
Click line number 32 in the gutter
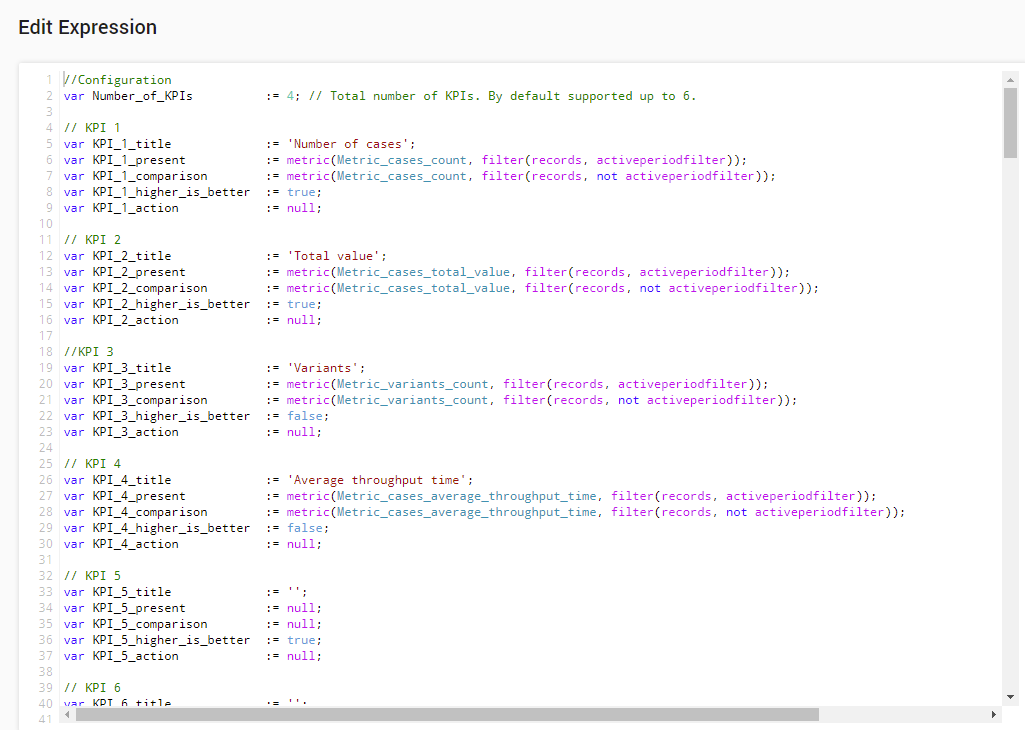44,575
